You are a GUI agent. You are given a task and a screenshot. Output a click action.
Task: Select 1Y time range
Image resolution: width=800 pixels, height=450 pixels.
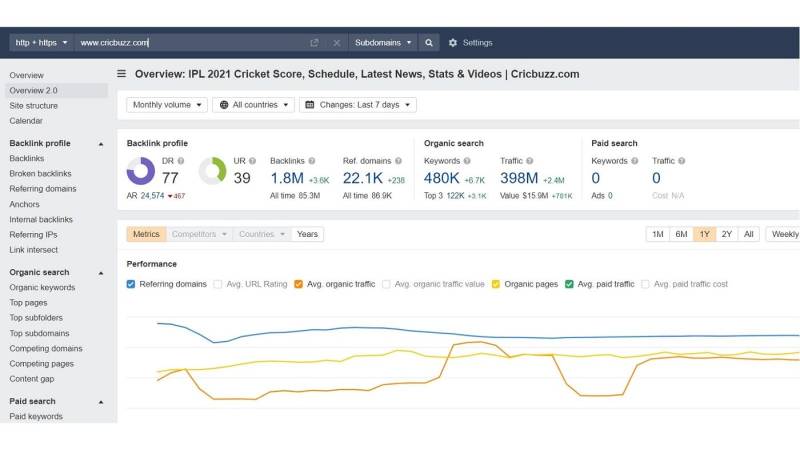click(705, 234)
